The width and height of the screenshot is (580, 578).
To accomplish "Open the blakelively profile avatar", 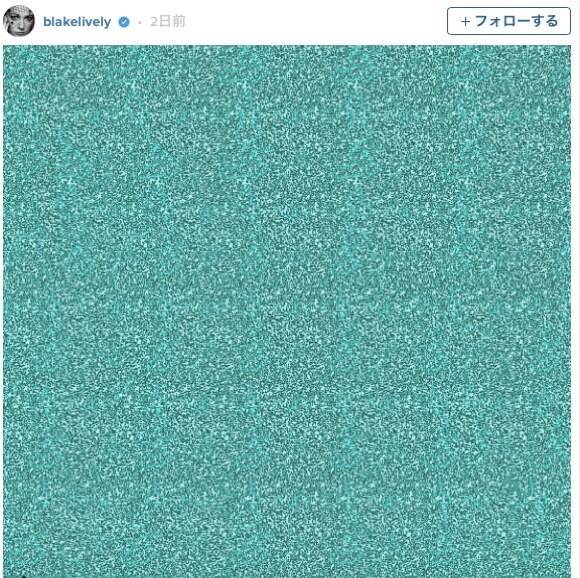I will click(19, 21).
